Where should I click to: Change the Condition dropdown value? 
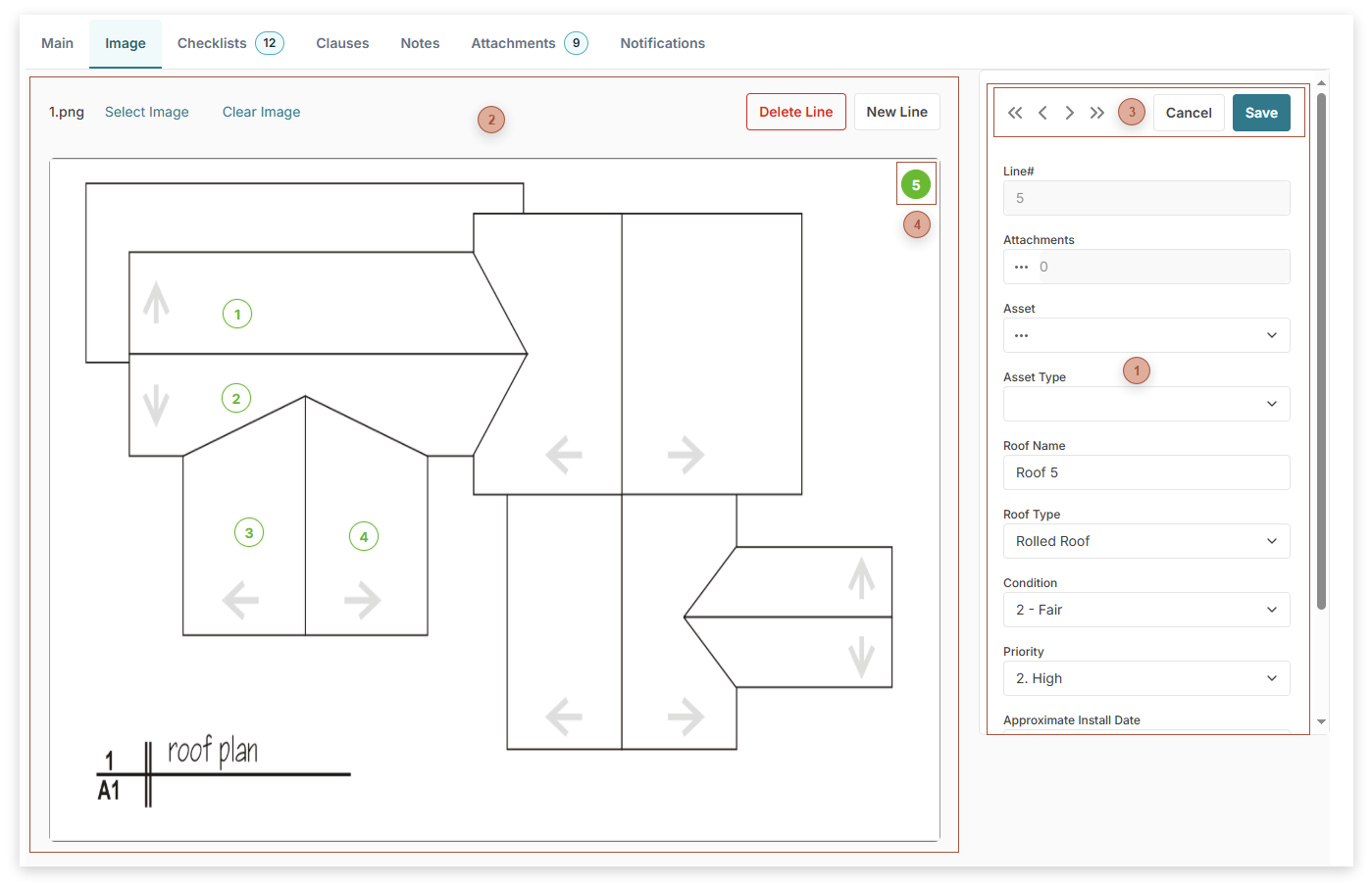coord(1145,610)
